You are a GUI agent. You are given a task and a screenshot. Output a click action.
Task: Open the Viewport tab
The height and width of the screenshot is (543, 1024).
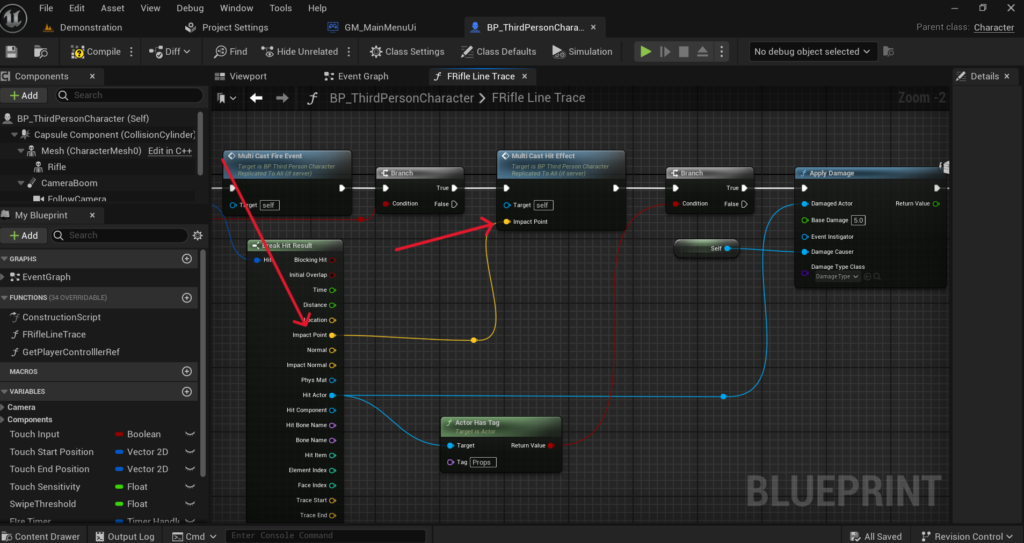[x=242, y=76]
